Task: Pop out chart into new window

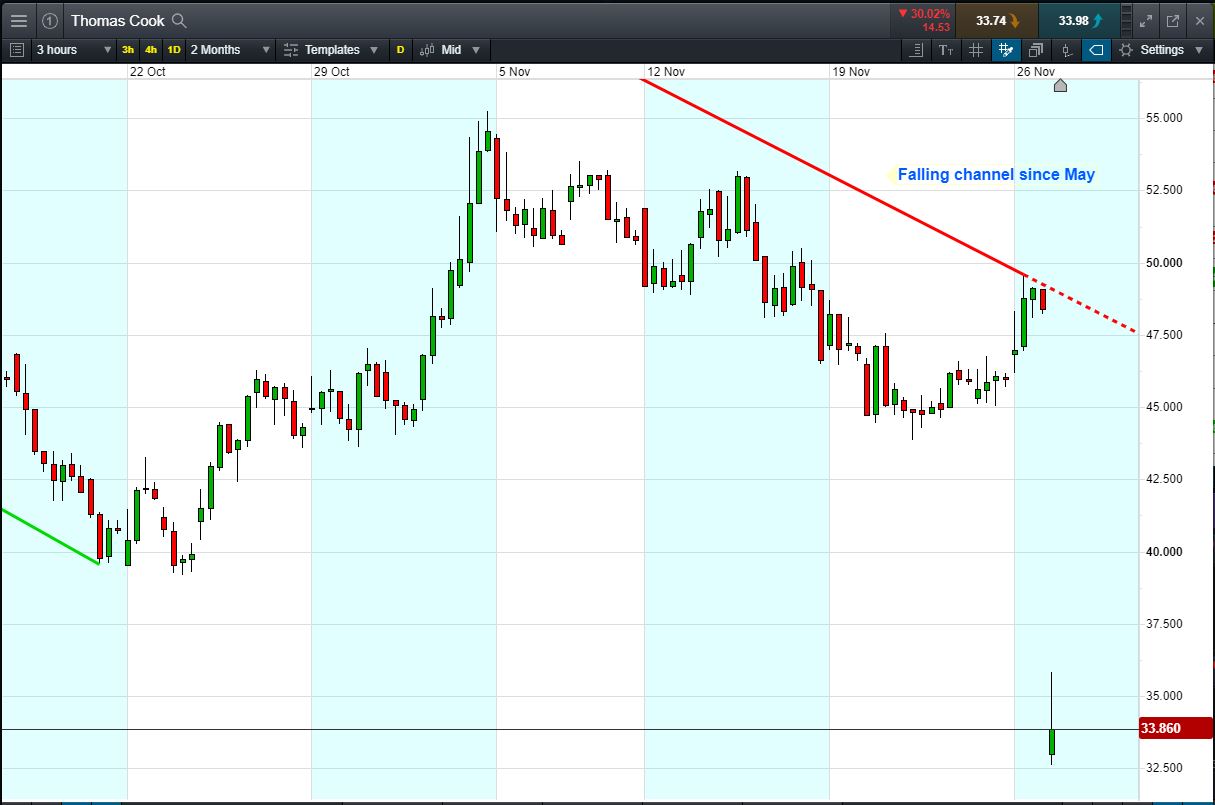Action: 1173,20
